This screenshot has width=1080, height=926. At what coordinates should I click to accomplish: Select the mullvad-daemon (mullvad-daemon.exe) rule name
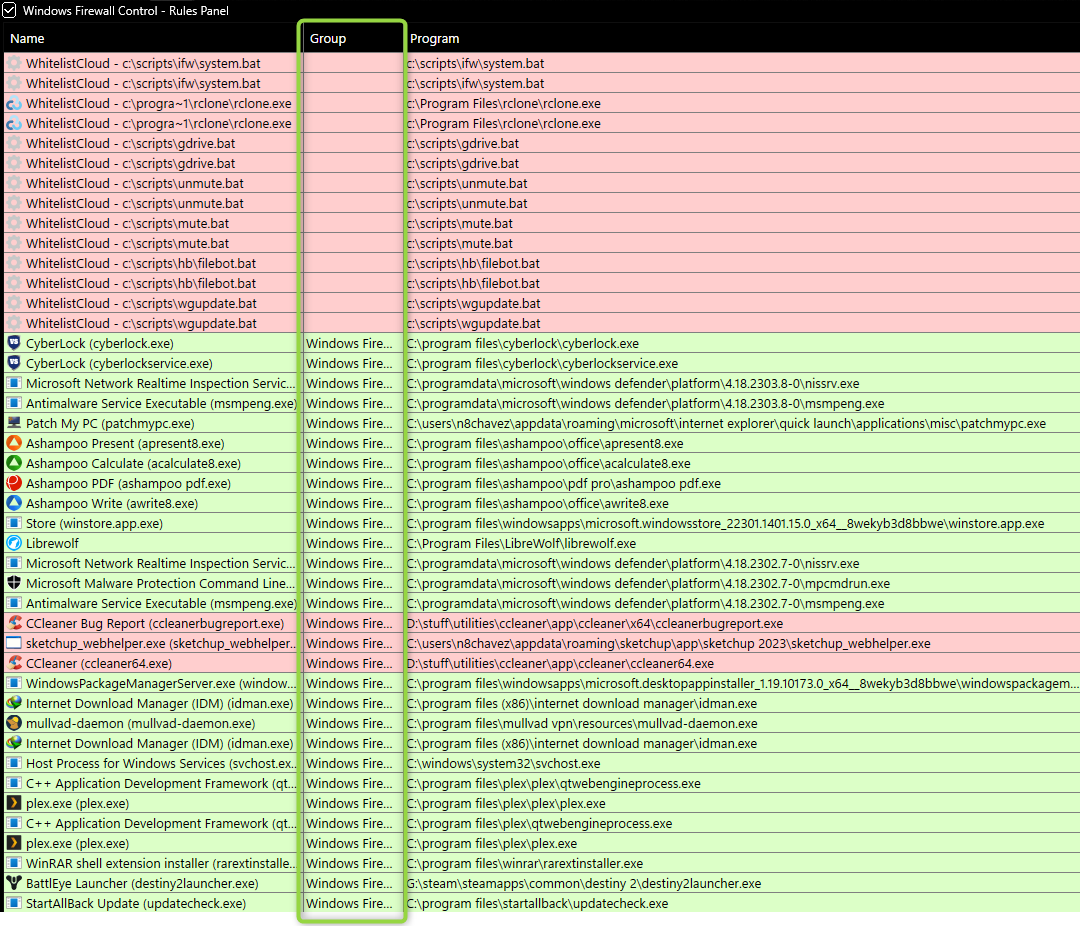(x=141, y=723)
